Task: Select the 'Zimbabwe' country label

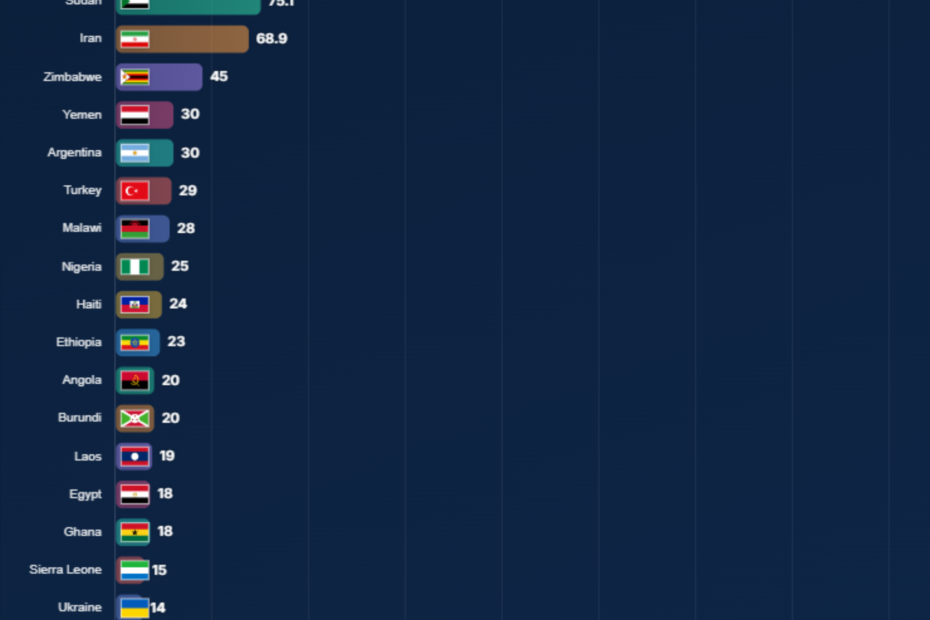Action: click(x=72, y=77)
